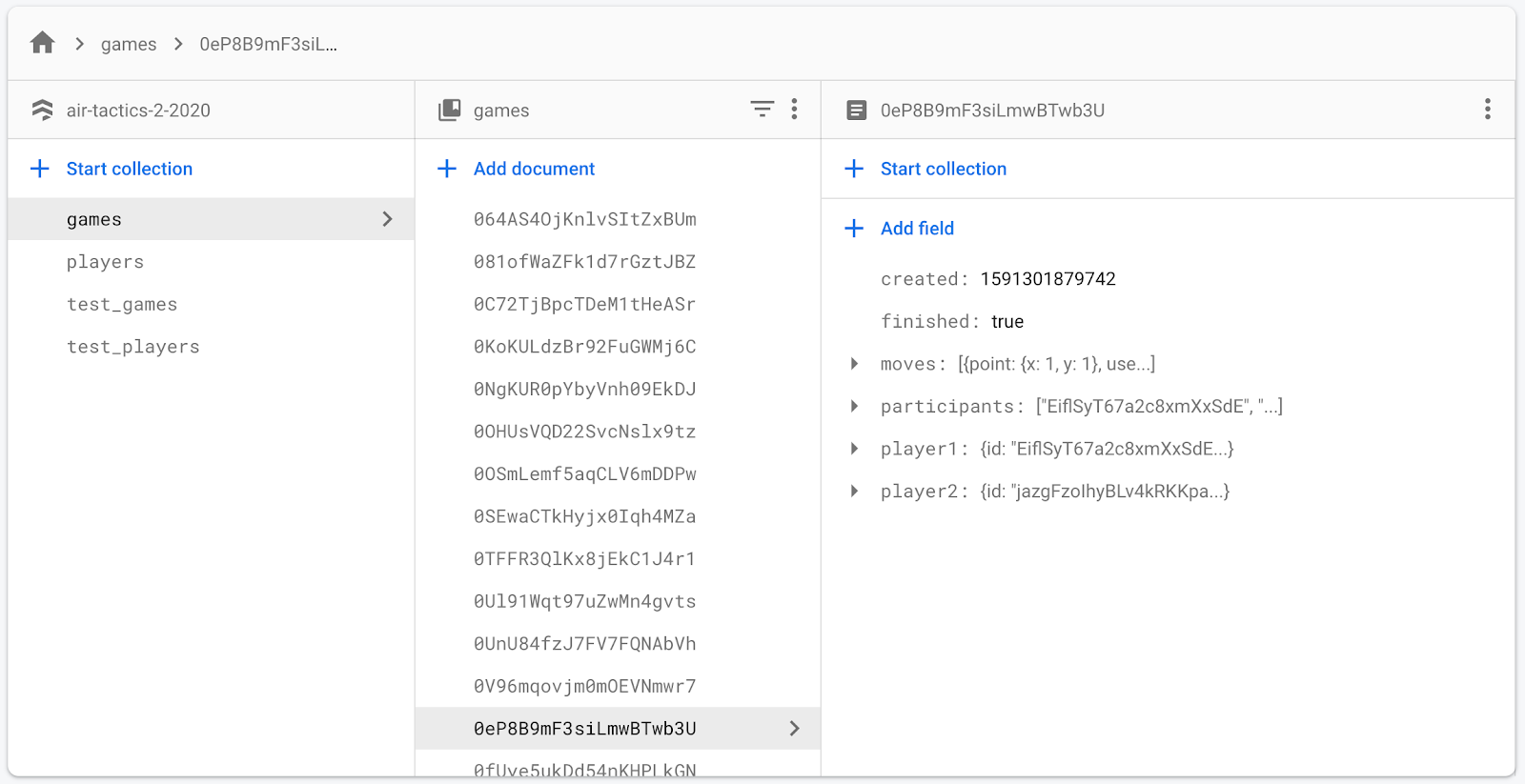The image size is (1525, 784).
Task: Click the air-tactics-2-2020 database icon
Action: [43, 111]
